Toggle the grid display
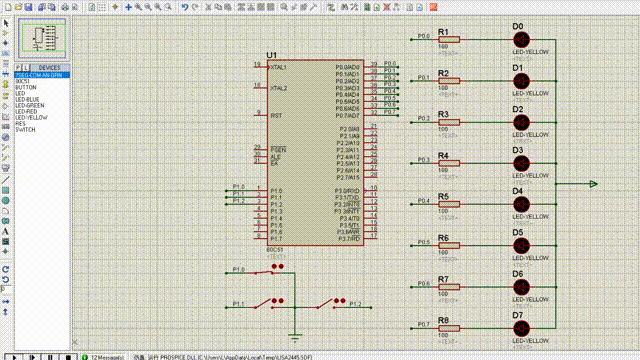The image size is (640, 360). coord(102,7)
